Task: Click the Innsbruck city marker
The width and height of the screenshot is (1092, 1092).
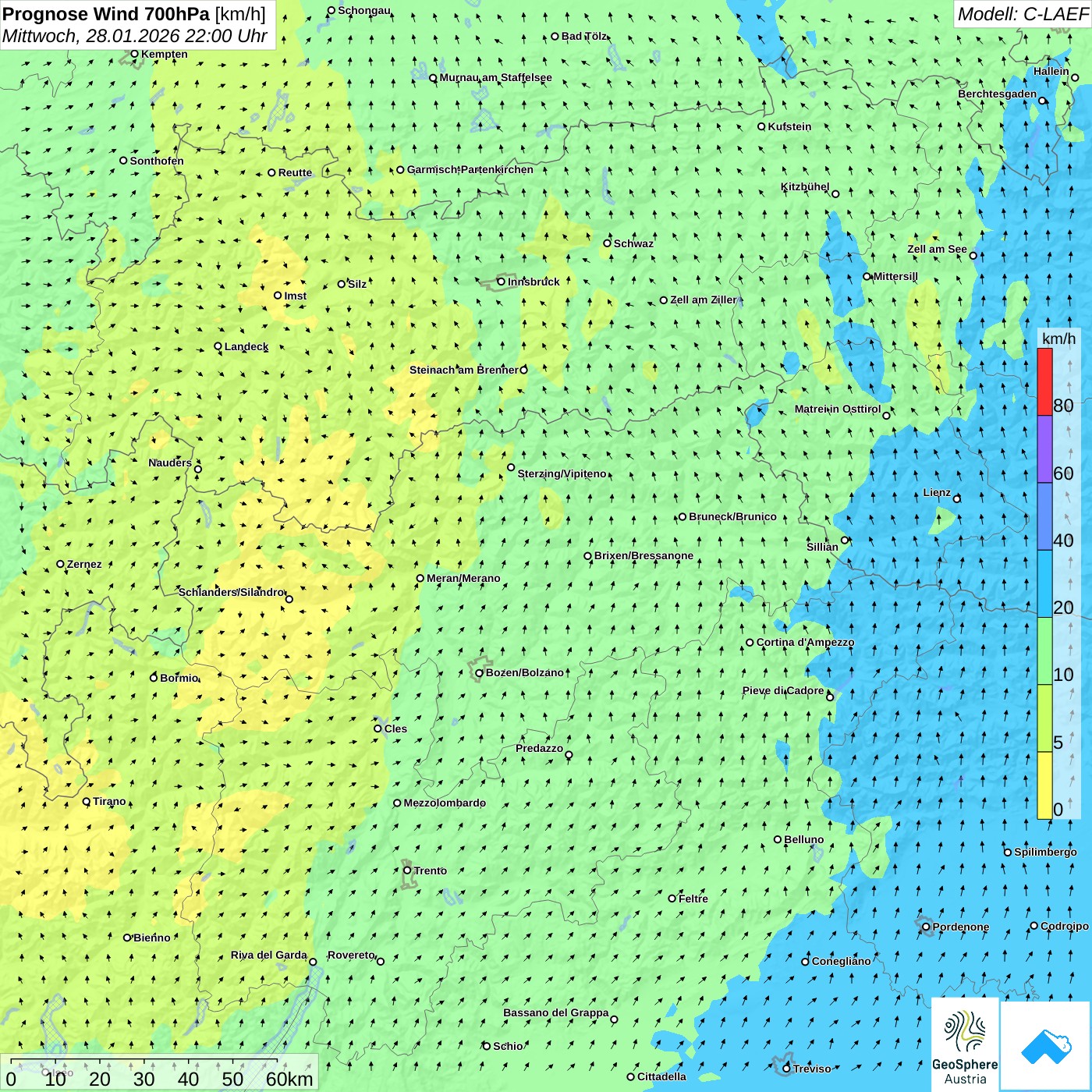Action: 501,282
